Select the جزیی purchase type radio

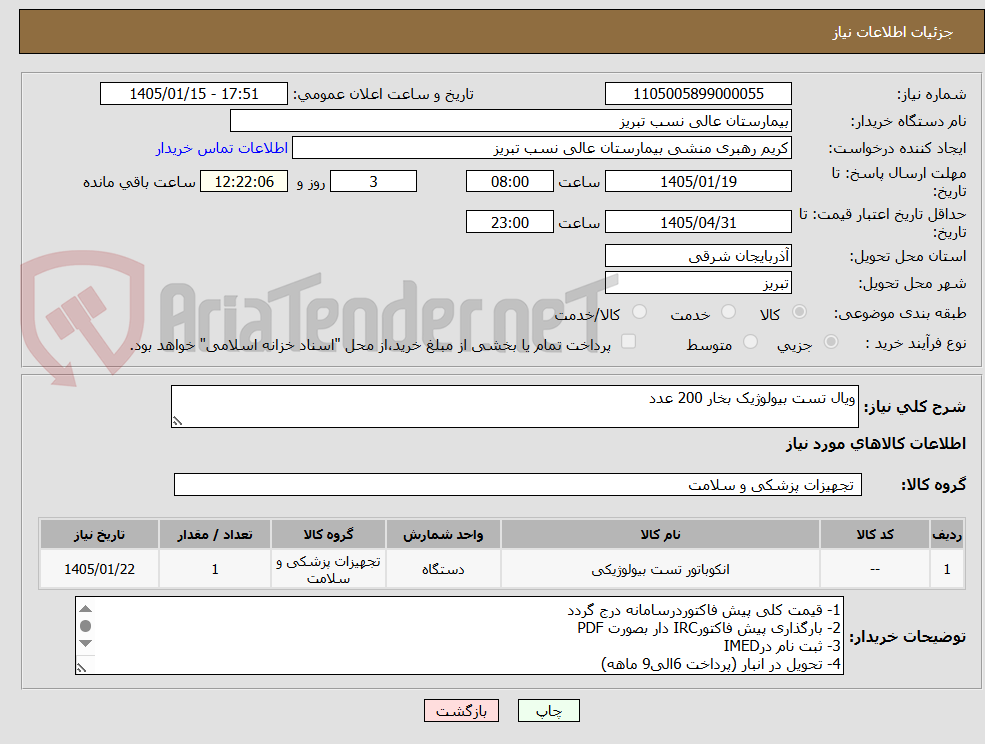coord(830,342)
